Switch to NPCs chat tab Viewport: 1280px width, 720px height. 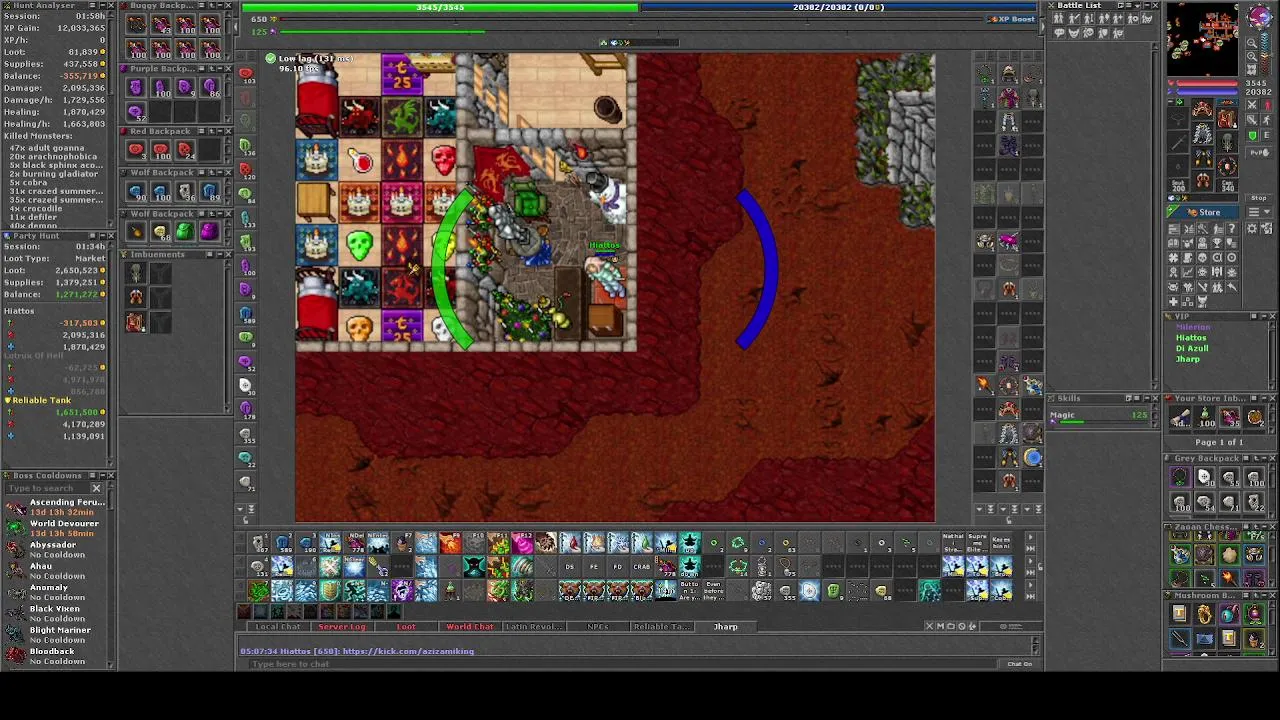coord(597,627)
